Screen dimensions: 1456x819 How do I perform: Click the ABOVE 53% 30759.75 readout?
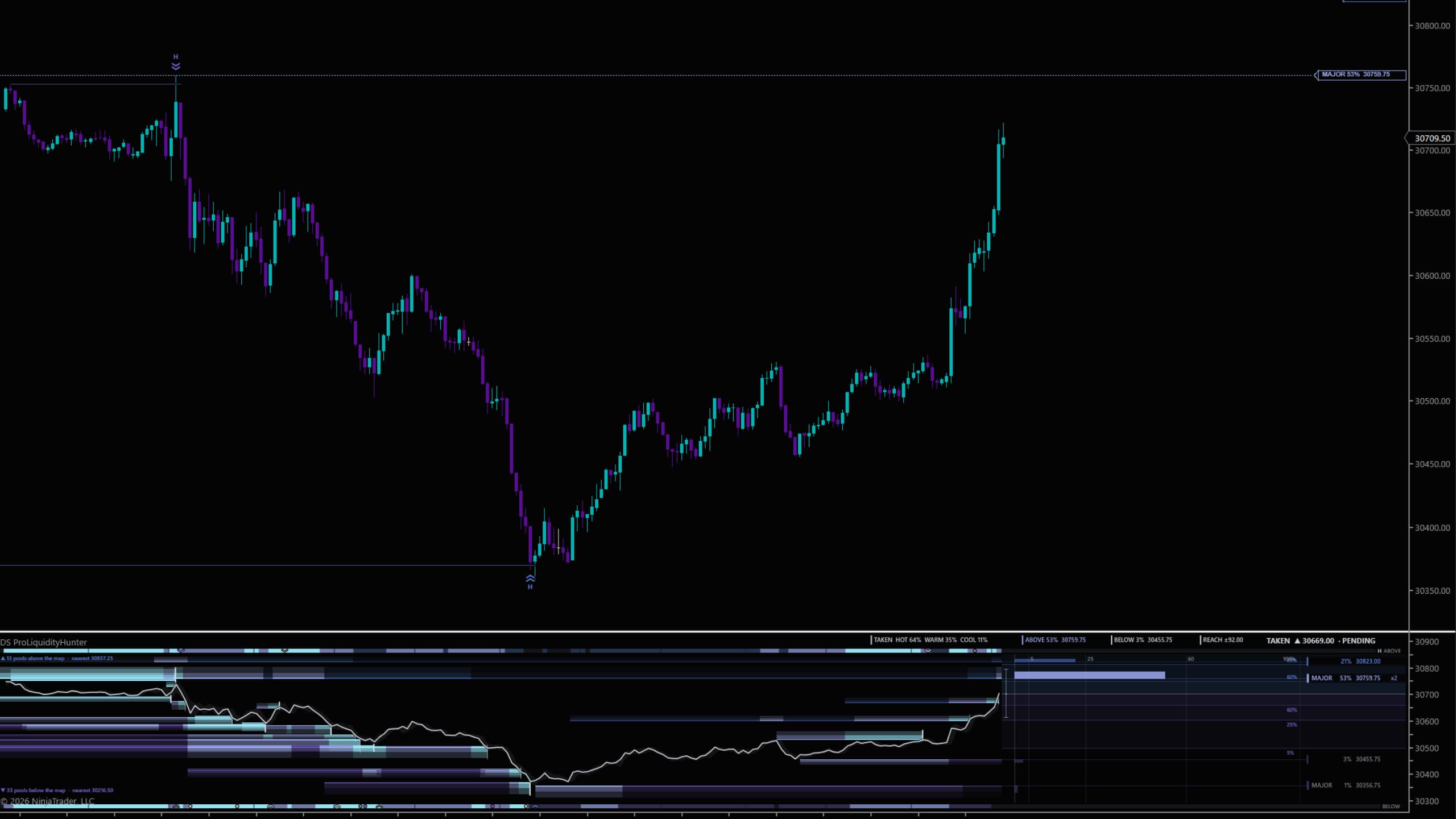(1054, 640)
